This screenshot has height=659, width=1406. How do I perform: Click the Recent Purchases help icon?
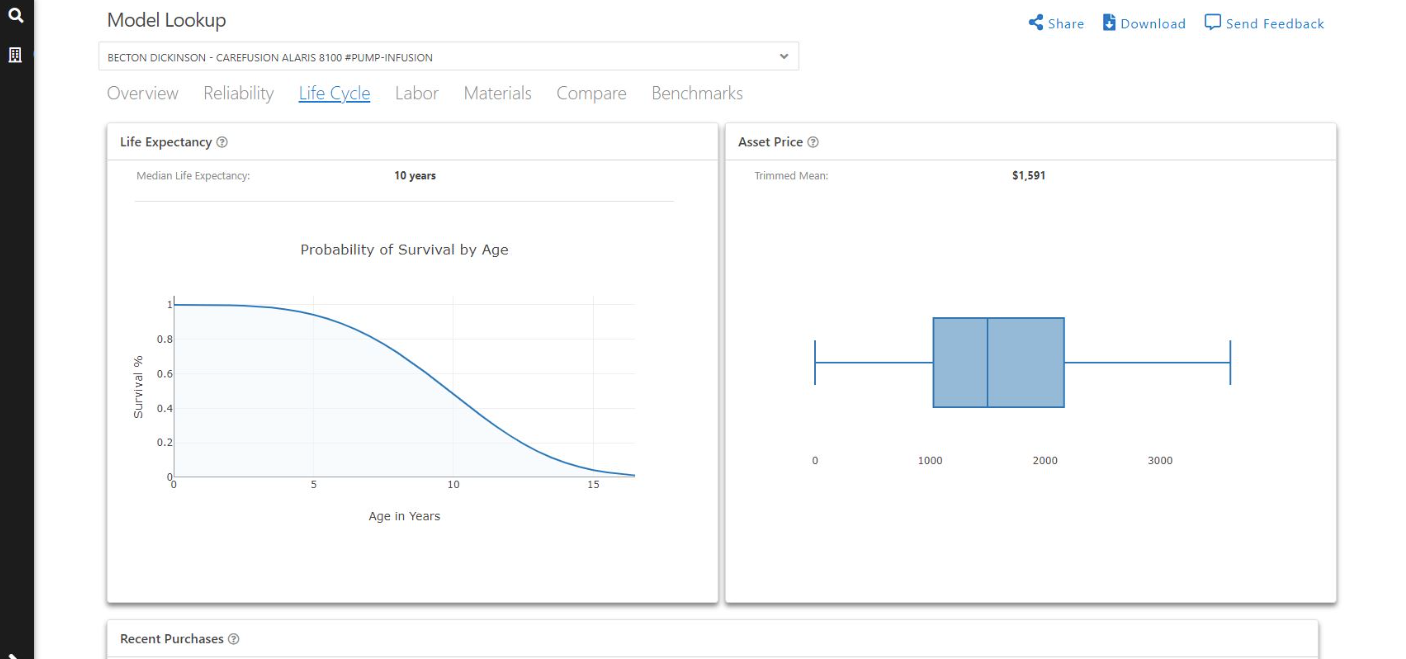pyautogui.click(x=233, y=639)
